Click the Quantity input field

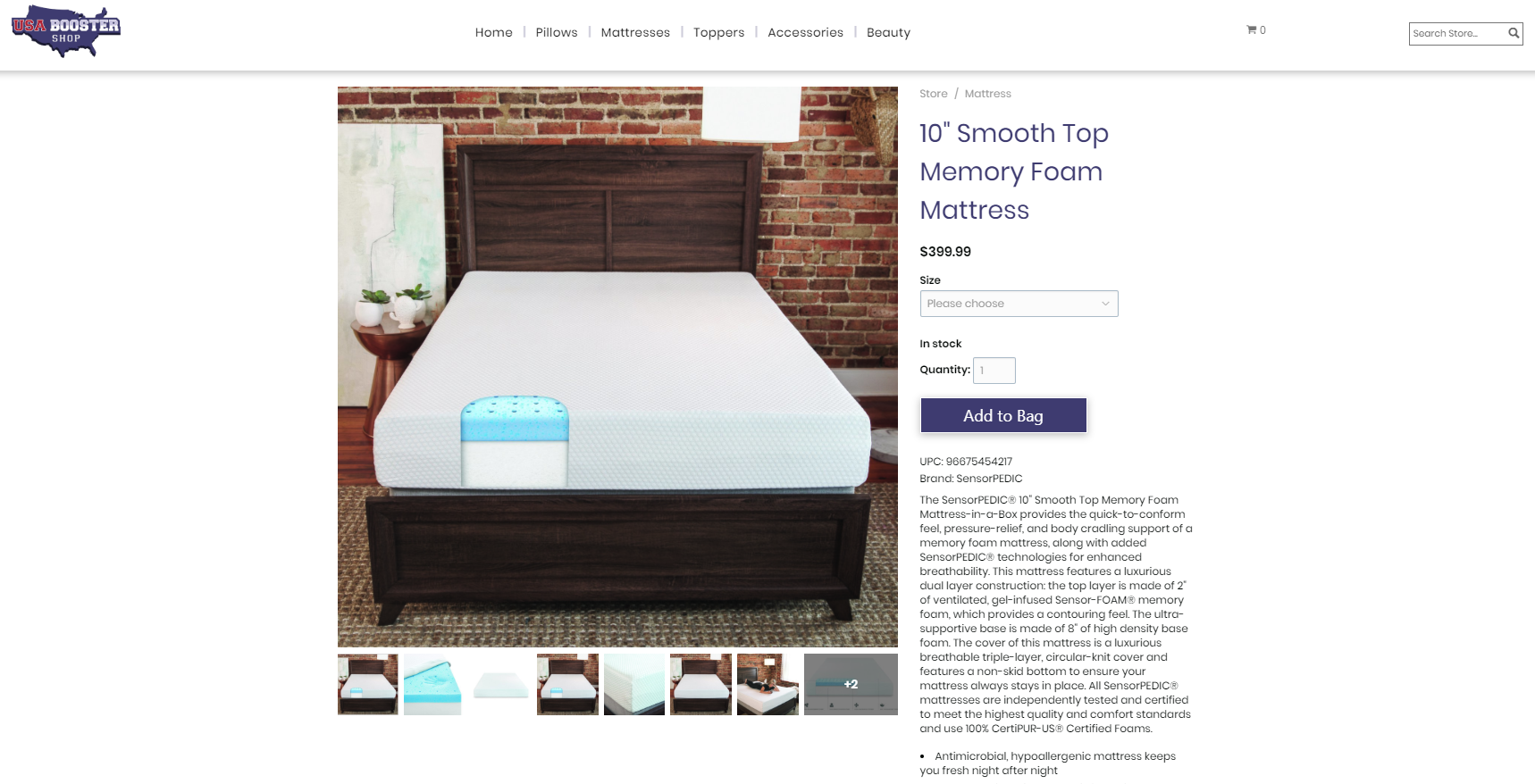click(994, 371)
